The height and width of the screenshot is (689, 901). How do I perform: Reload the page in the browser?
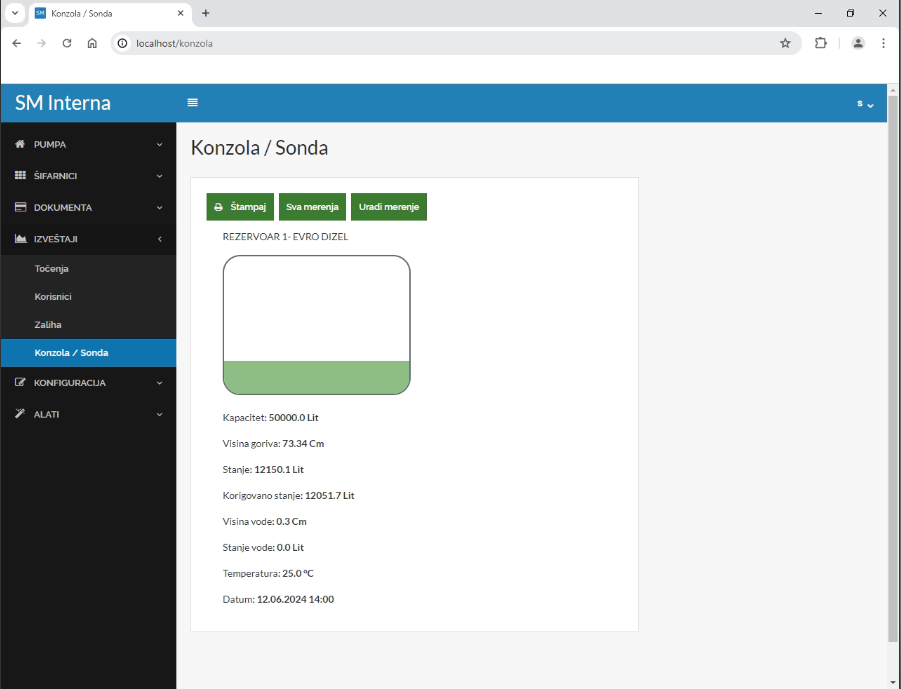coord(67,43)
